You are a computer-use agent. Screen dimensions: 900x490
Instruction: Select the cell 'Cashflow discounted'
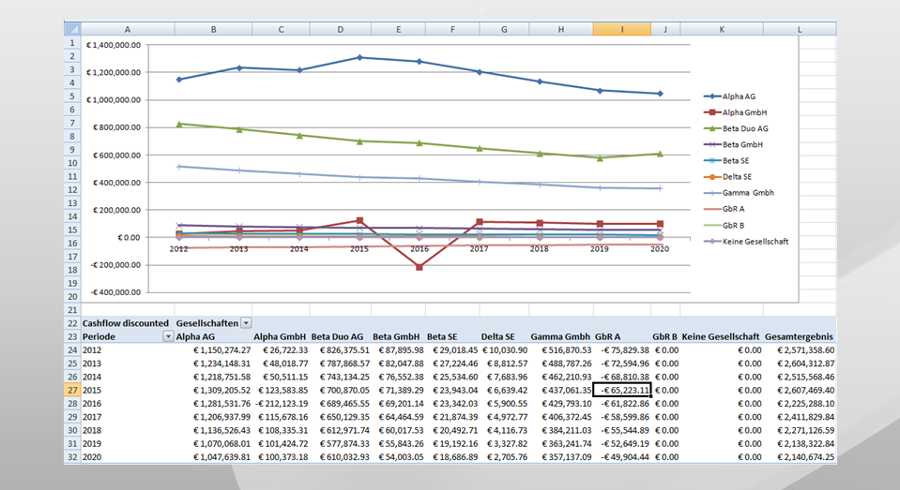(x=127, y=323)
